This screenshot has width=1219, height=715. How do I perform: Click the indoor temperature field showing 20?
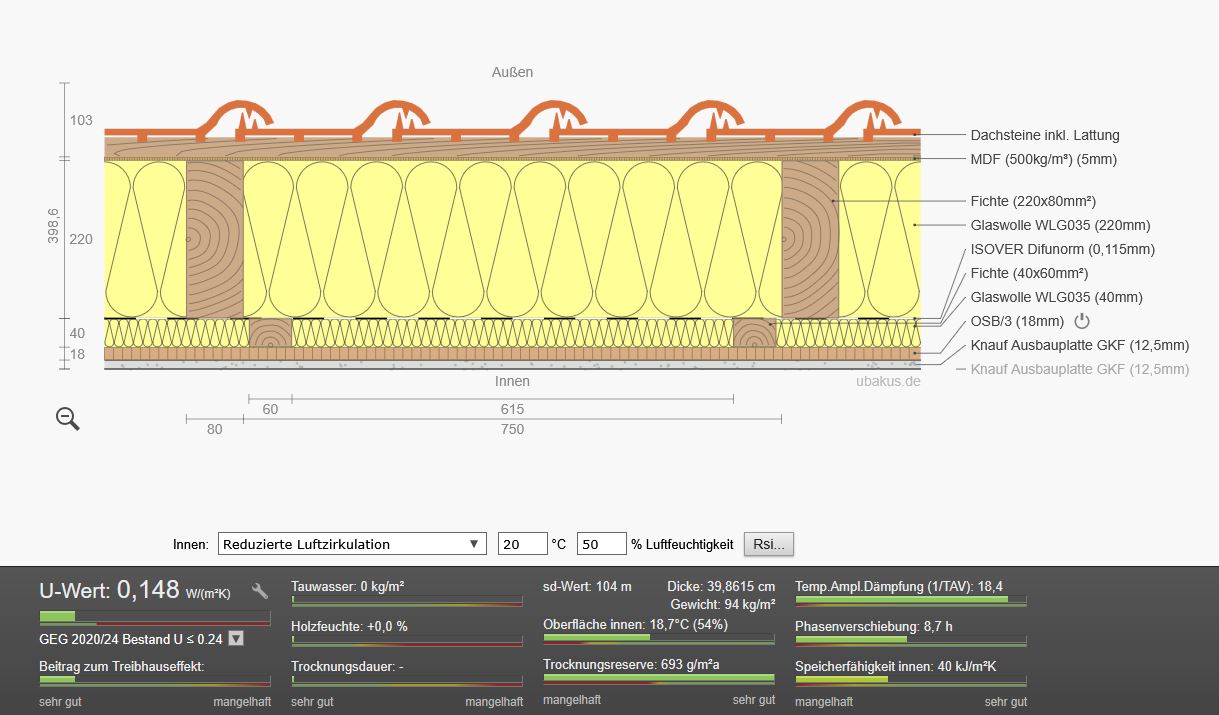(523, 544)
